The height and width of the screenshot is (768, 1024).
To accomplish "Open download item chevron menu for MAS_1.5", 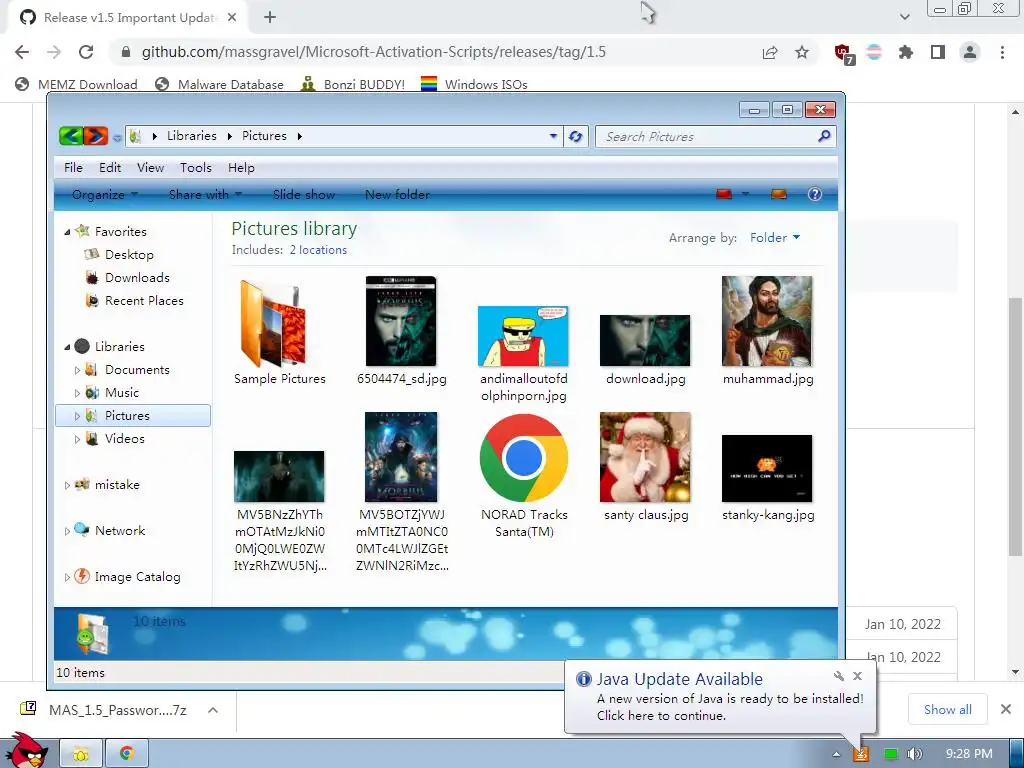I will click(x=213, y=710).
